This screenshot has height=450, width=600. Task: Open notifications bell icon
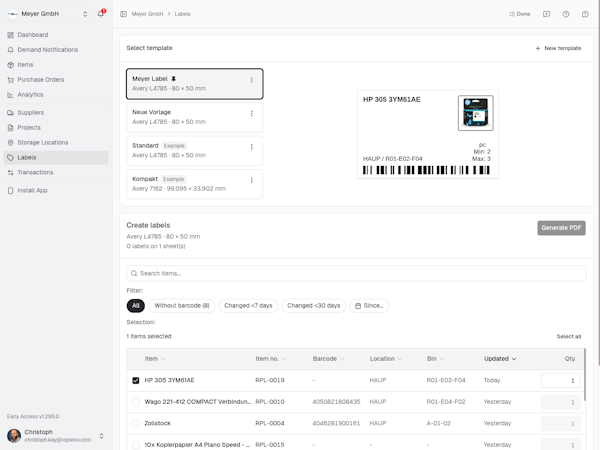(101, 14)
